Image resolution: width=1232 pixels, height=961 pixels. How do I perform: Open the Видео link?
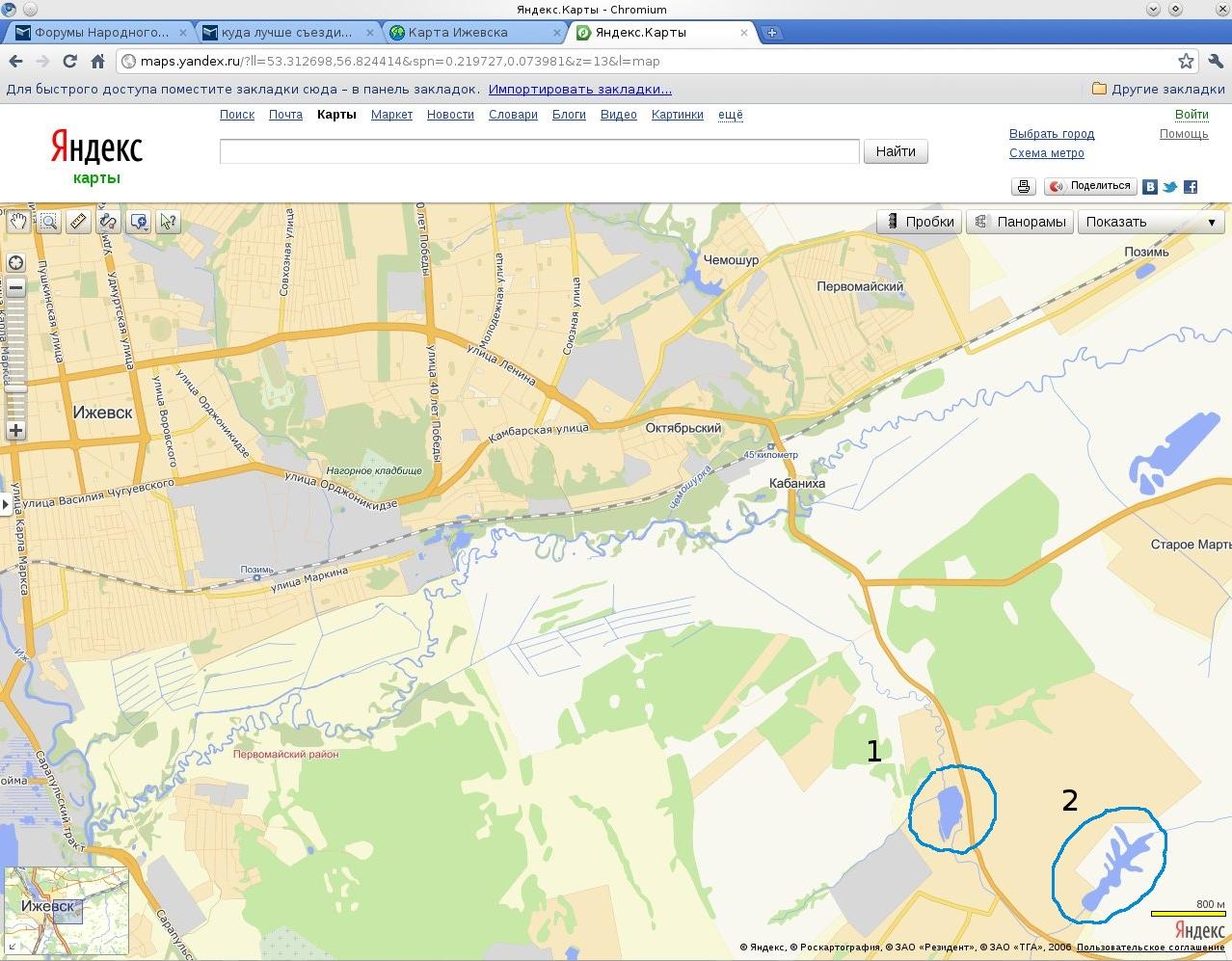[x=618, y=115]
